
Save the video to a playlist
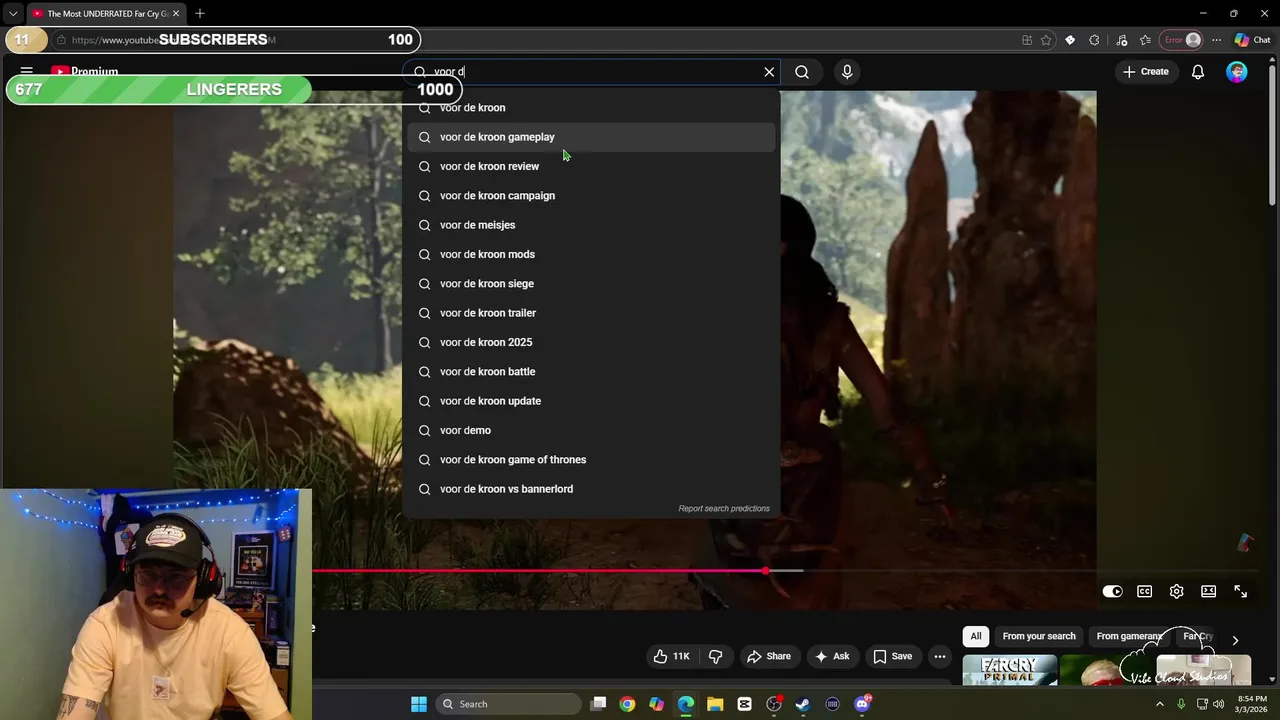coord(892,656)
